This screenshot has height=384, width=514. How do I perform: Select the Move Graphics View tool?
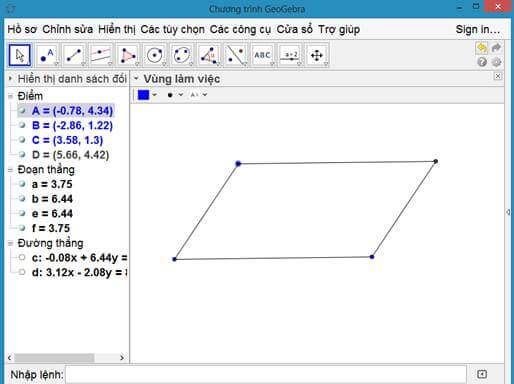tap(317, 55)
